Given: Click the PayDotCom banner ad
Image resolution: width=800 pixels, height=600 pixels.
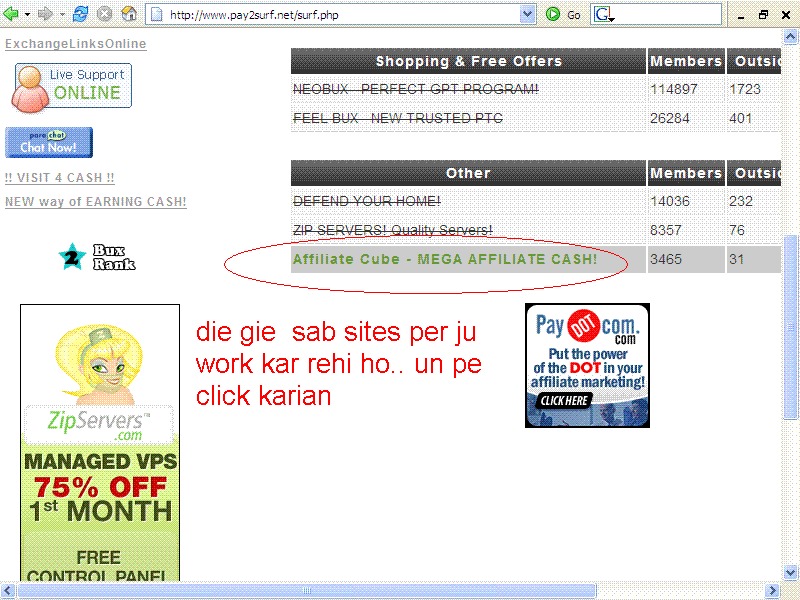Looking at the screenshot, I should tap(587, 365).
